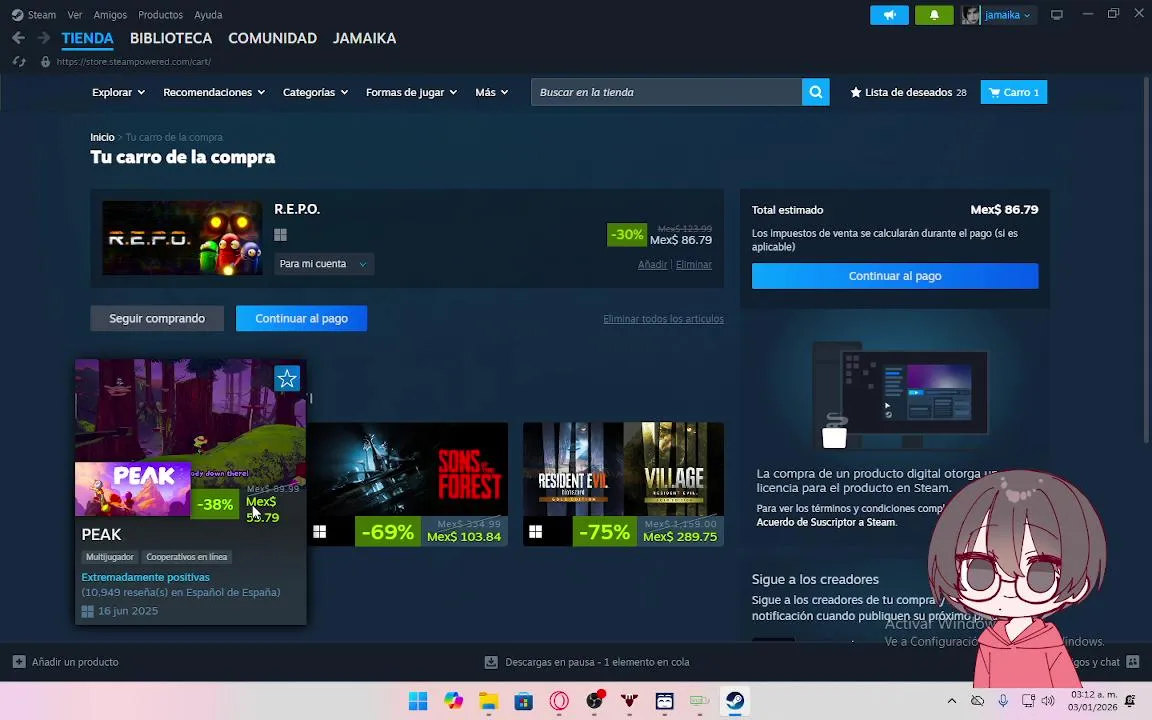Click the Windows icon under R.E.P.O. title
1152x720 pixels.
coord(280,235)
